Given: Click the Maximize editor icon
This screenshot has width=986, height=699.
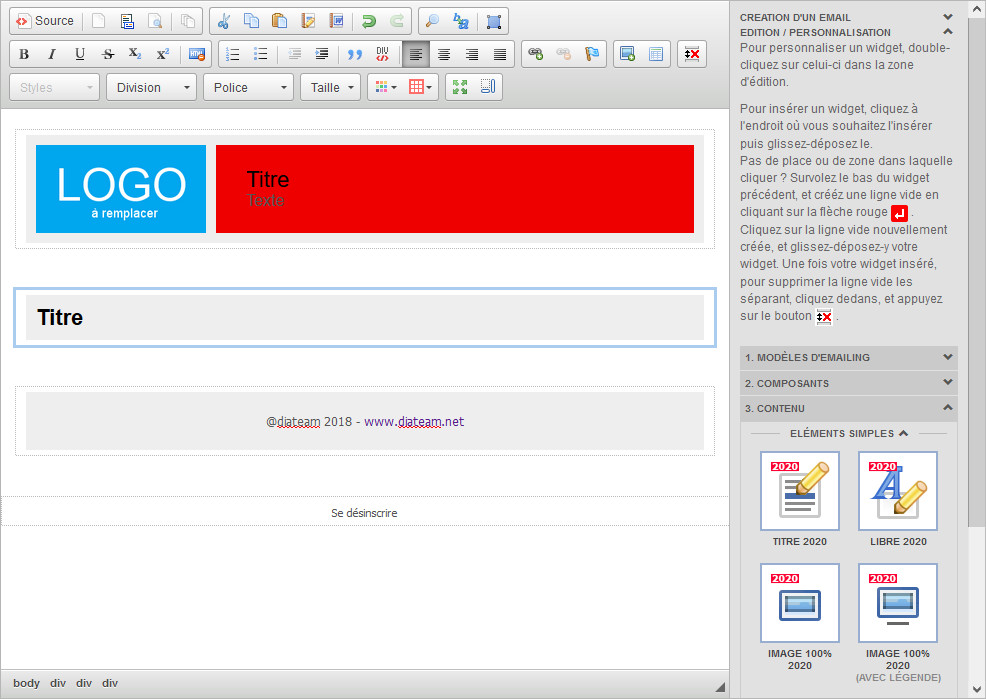Looking at the screenshot, I should (460, 87).
